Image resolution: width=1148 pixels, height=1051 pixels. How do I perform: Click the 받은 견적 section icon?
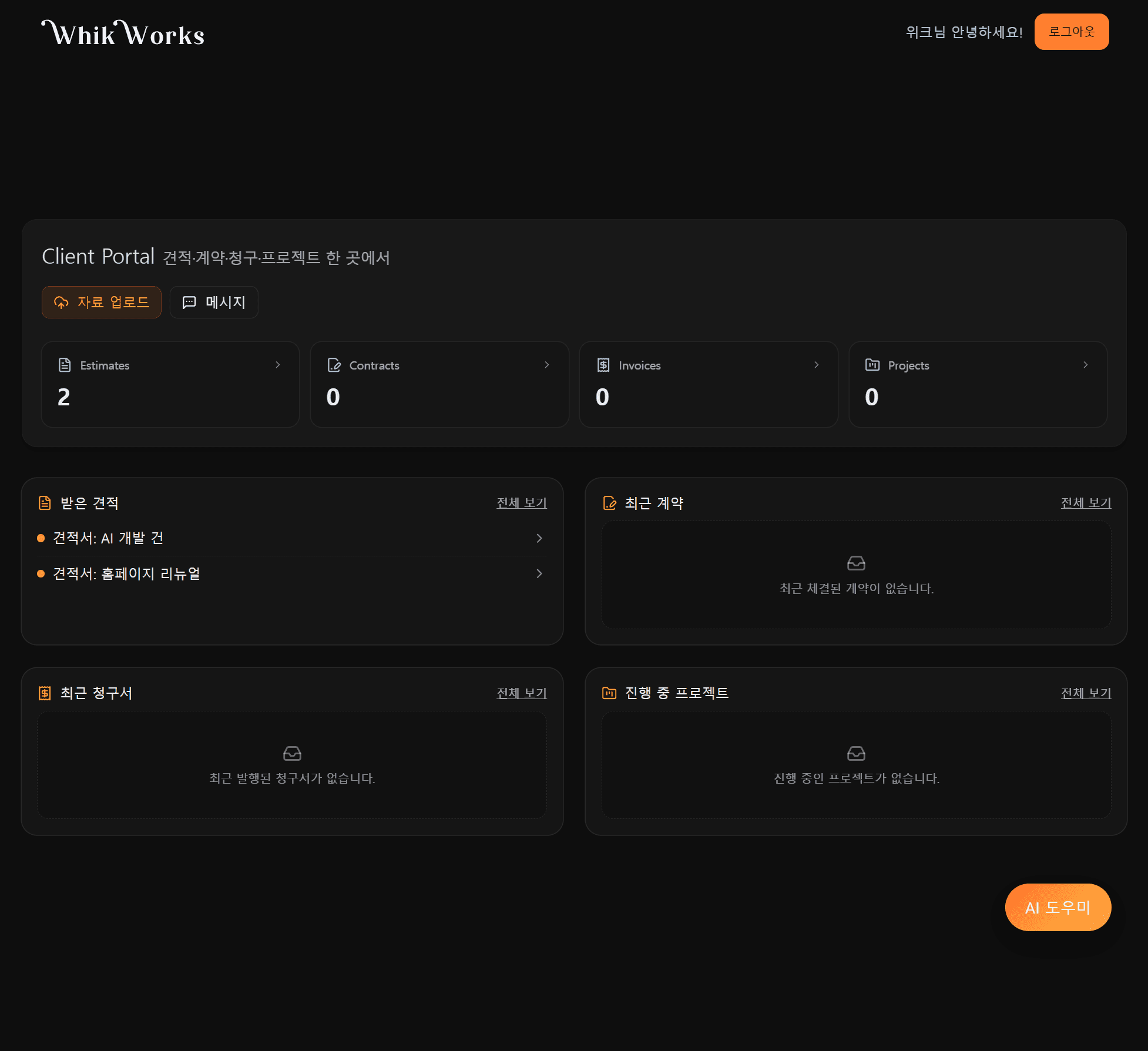click(45, 503)
